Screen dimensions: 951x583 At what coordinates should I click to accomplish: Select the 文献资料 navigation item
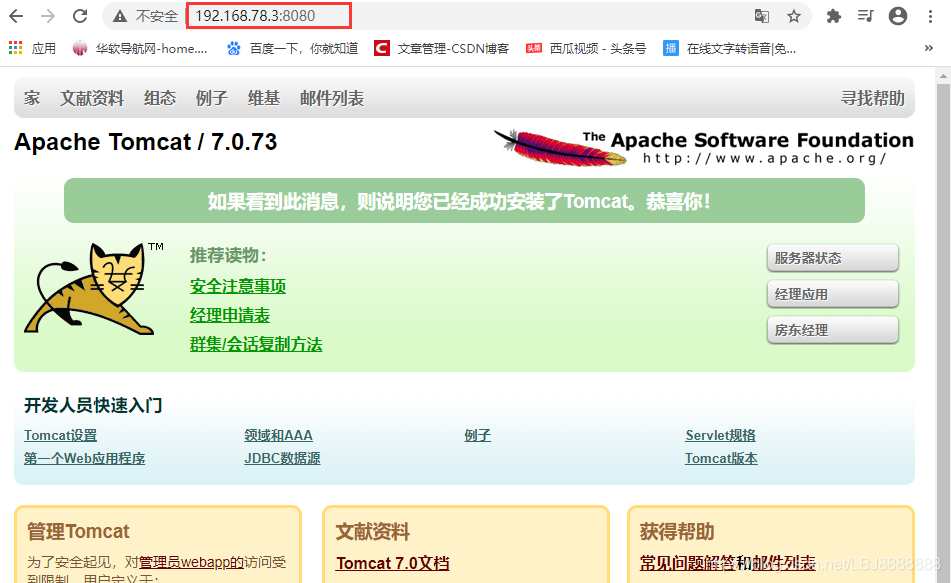[x=92, y=98]
